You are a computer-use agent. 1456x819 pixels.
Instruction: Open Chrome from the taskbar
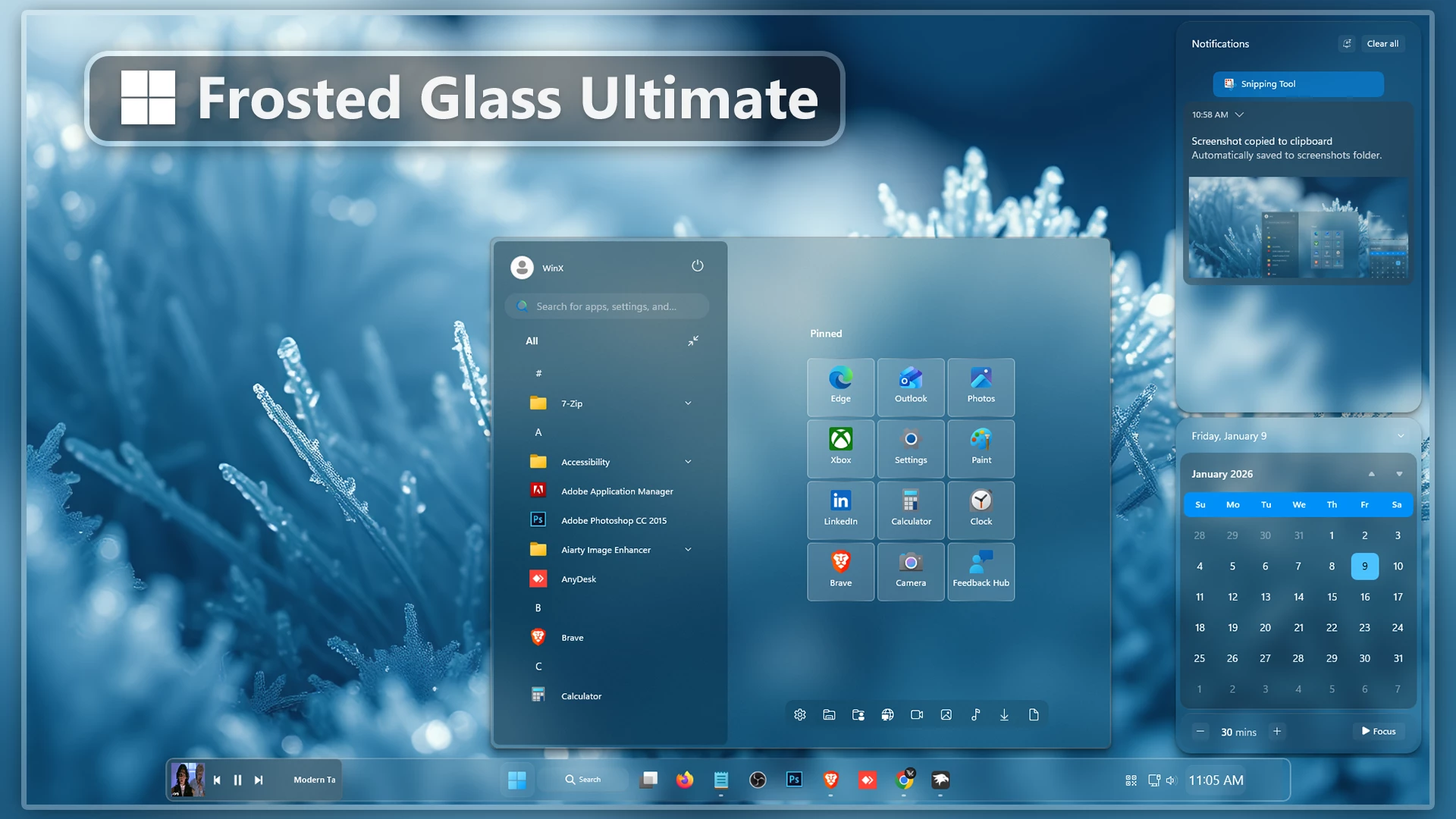904,780
